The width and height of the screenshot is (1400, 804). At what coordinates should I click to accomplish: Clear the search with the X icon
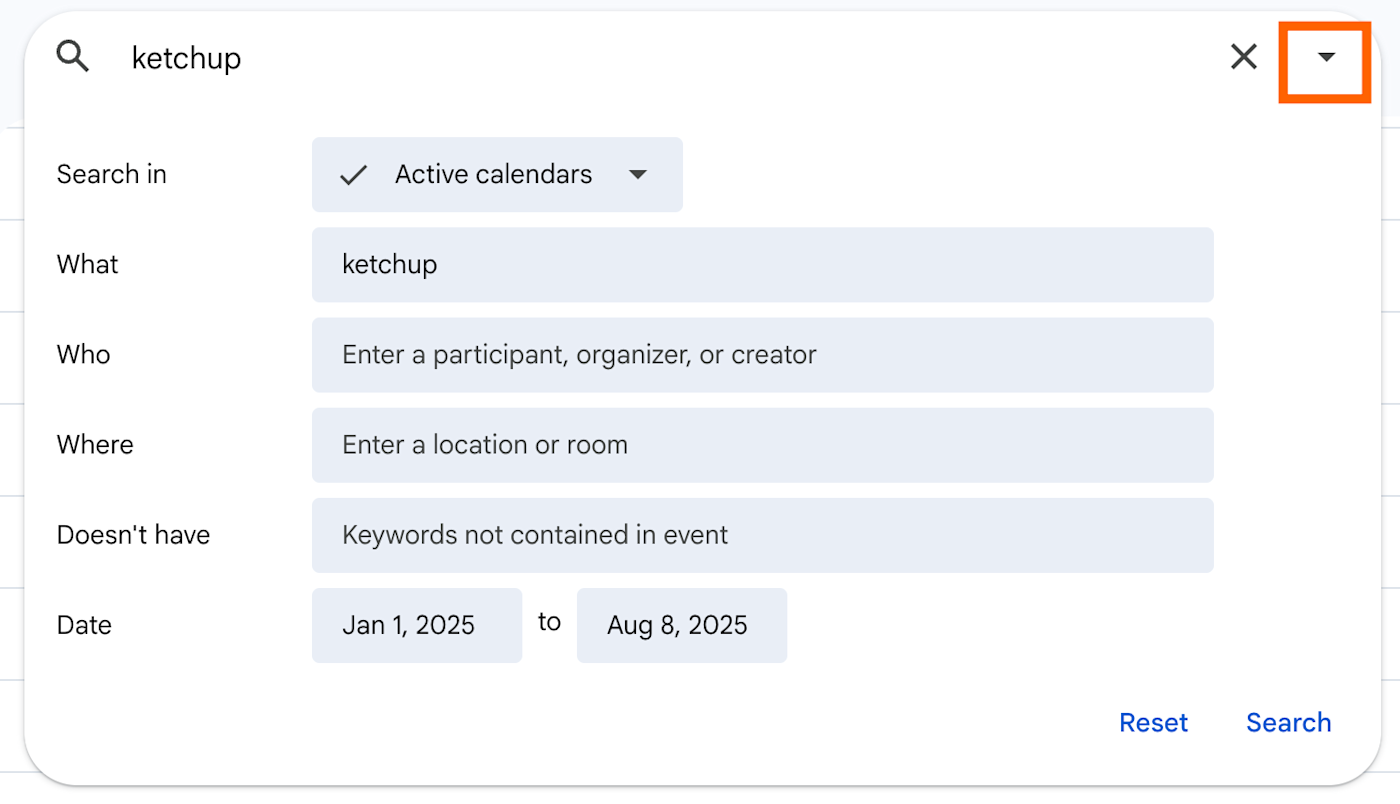tap(1243, 58)
